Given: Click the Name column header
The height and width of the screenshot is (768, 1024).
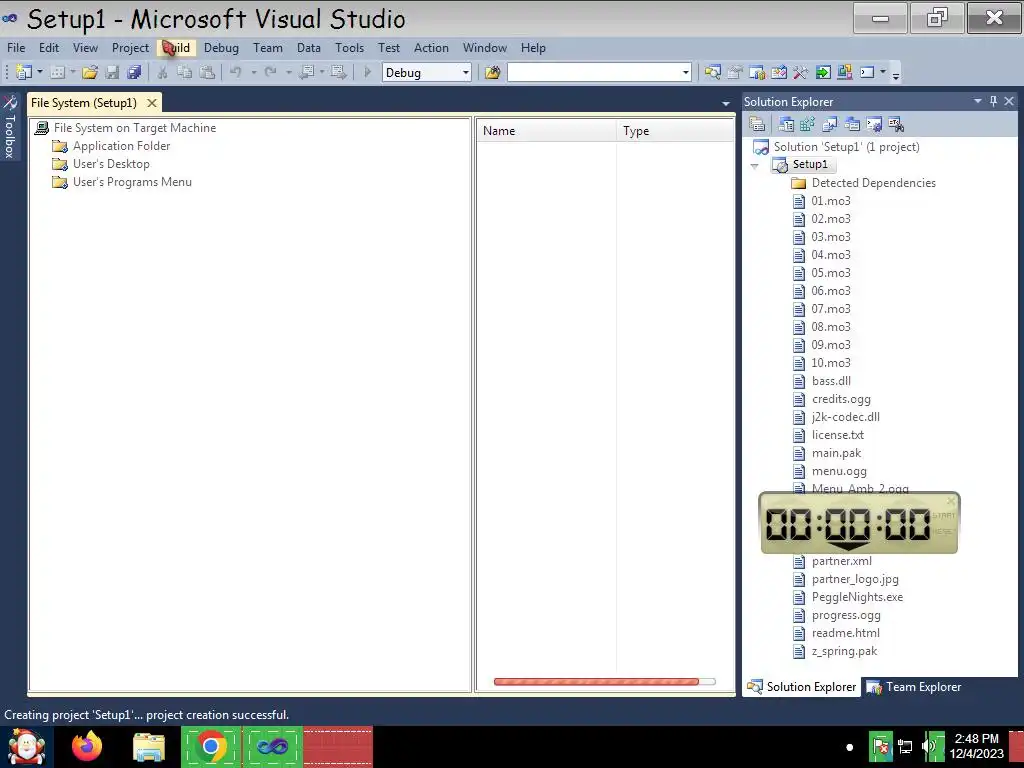Looking at the screenshot, I should tap(546, 131).
